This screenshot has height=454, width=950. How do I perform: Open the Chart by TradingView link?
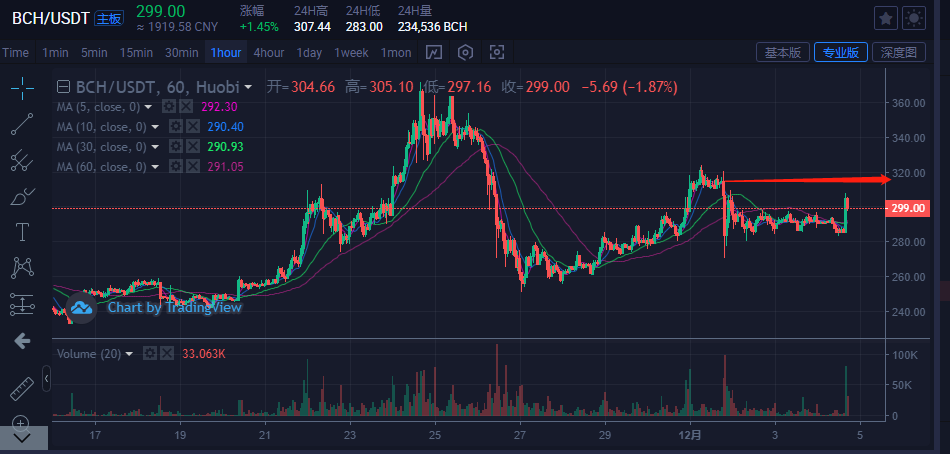coord(174,307)
